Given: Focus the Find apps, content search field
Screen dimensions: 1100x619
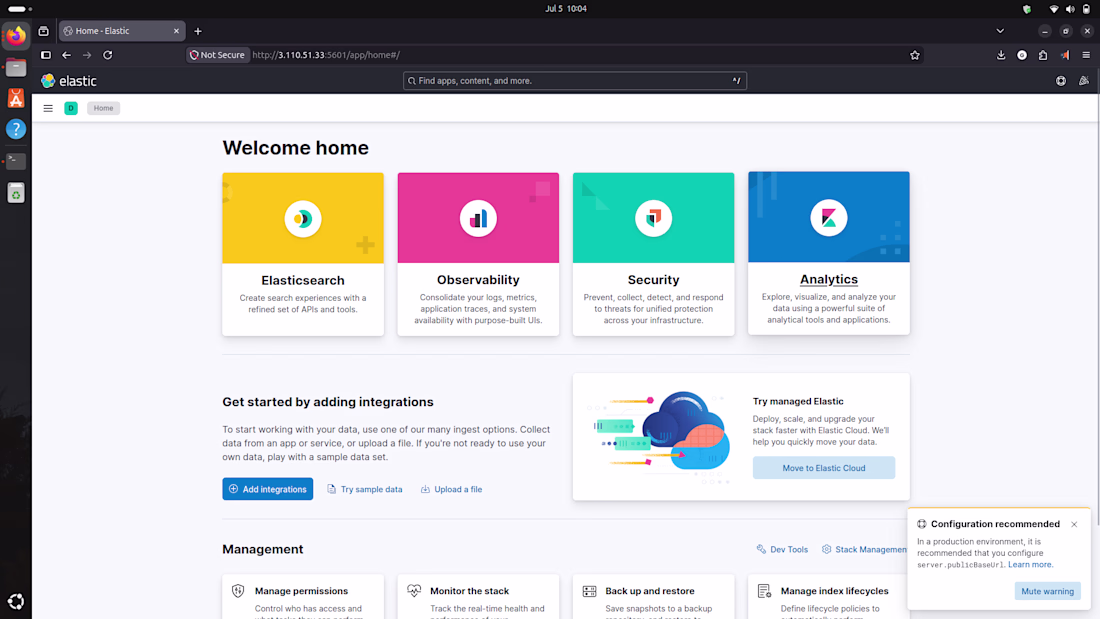Looking at the screenshot, I should 575,81.
